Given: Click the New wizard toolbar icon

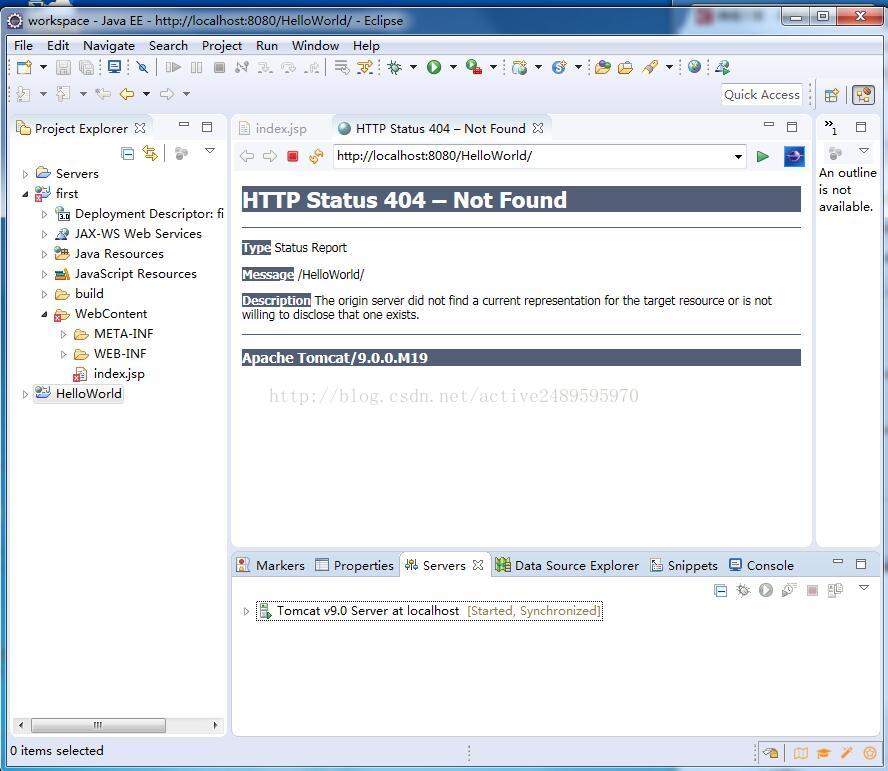Looking at the screenshot, I should pyautogui.click(x=24, y=67).
